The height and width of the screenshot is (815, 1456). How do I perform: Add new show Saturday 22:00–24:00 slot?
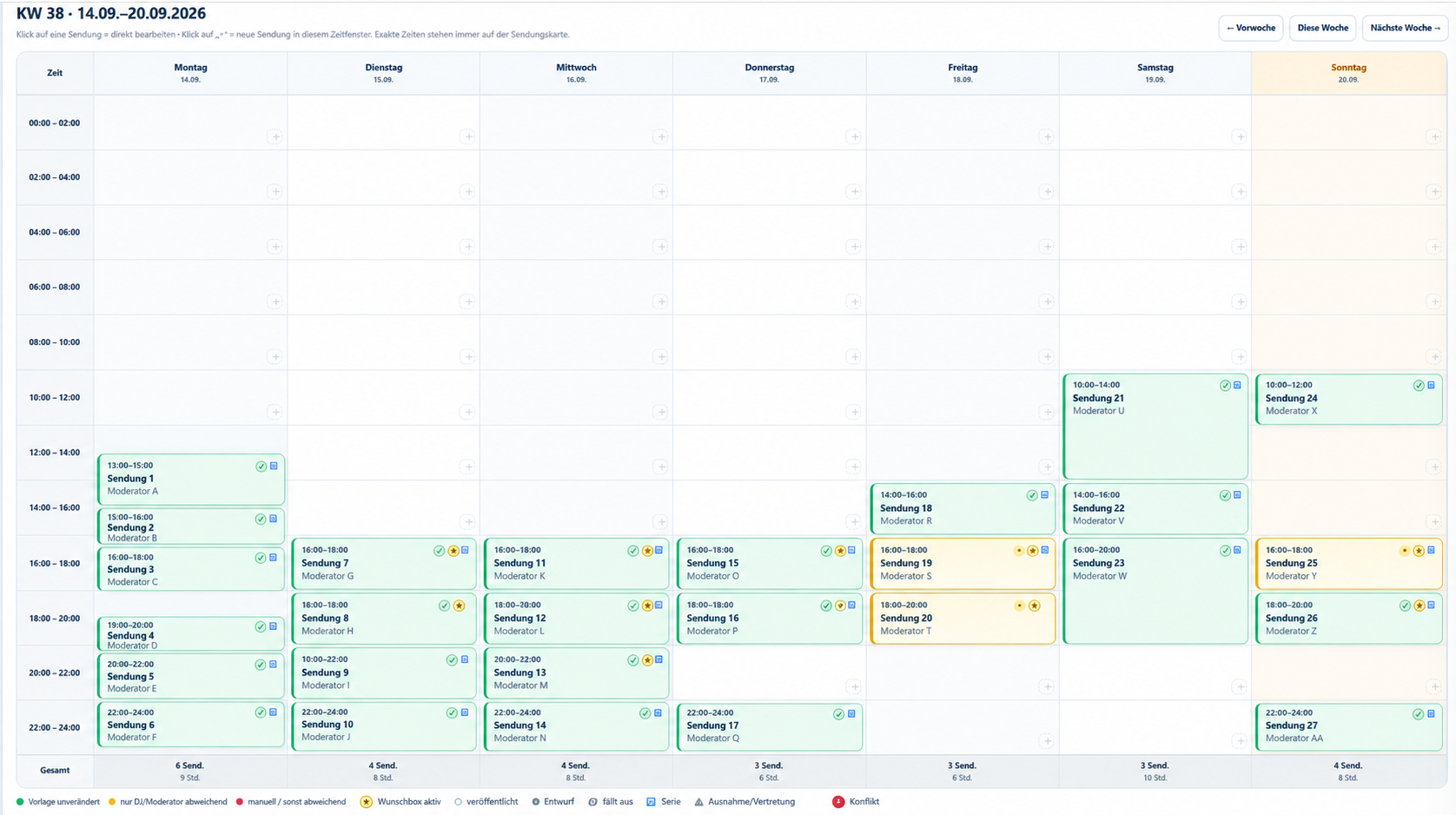point(1239,741)
